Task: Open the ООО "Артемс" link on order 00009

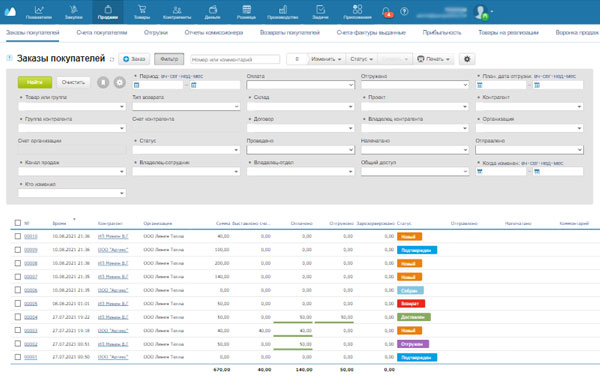Action: [x=113, y=250]
